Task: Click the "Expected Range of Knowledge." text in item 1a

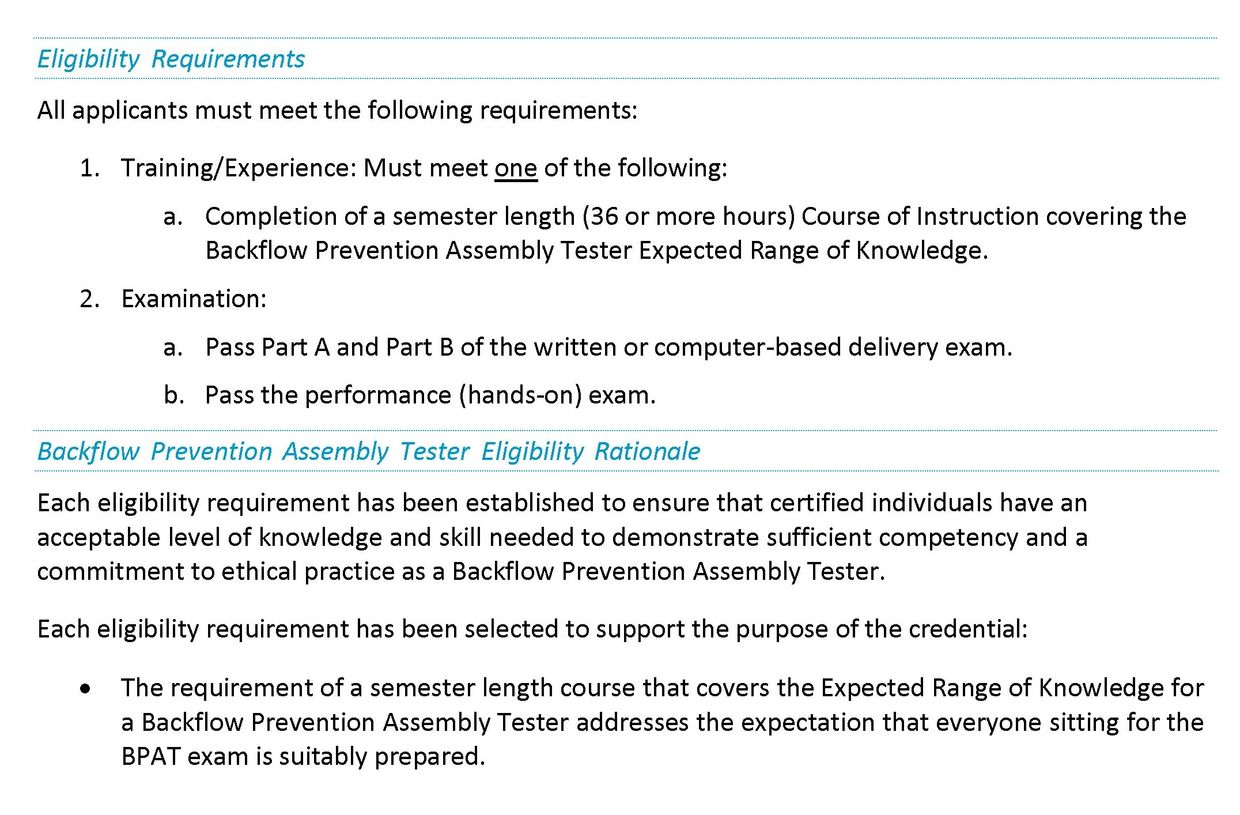Action: pyautogui.click(x=813, y=251)
